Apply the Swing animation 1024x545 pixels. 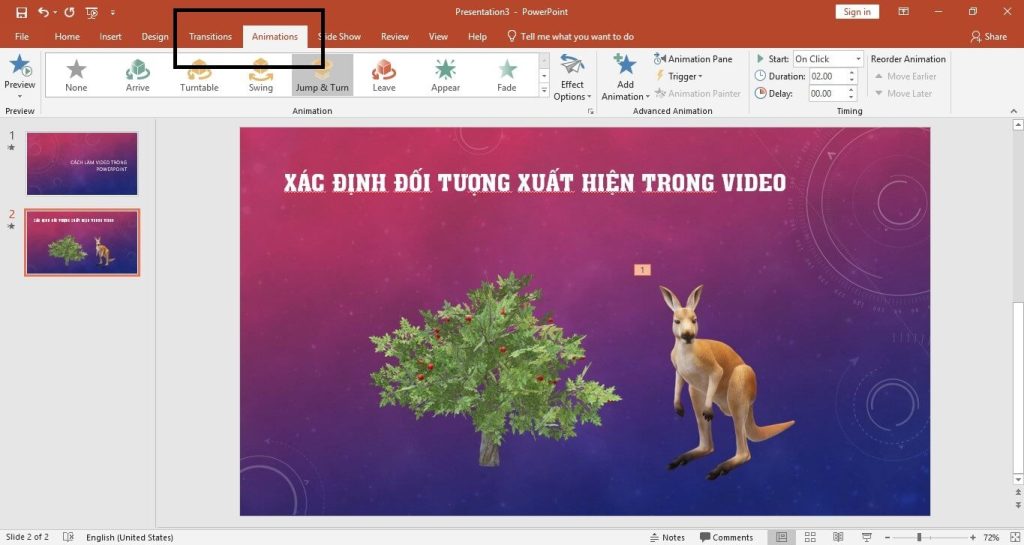point(261,76)
